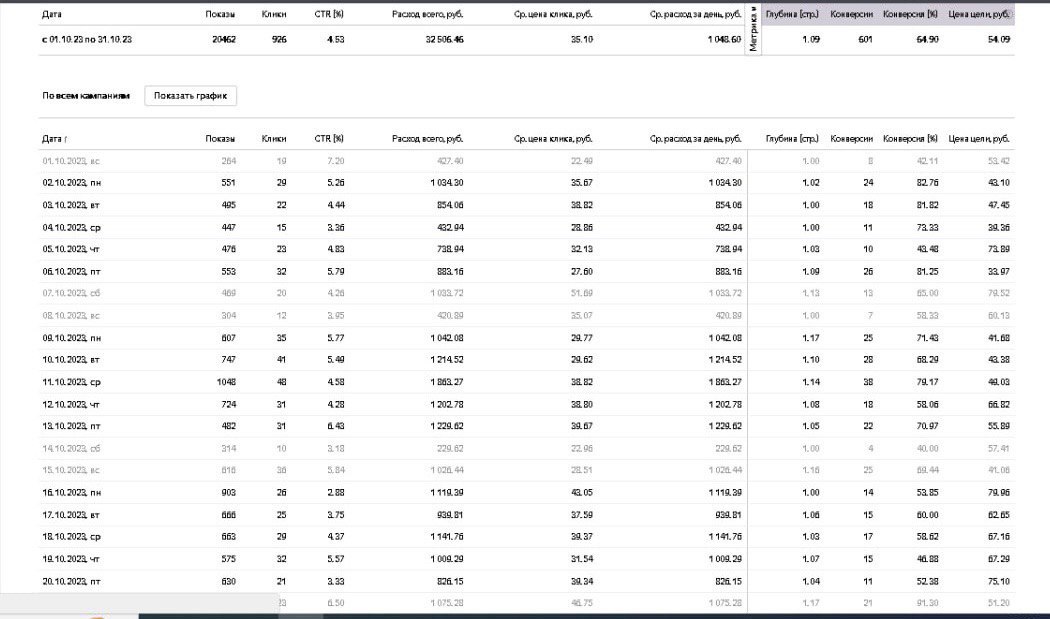Click the 05.10.2023, чт date cell
The image size is (1050, 619).
pyautogui.click(x=71, y=249)
